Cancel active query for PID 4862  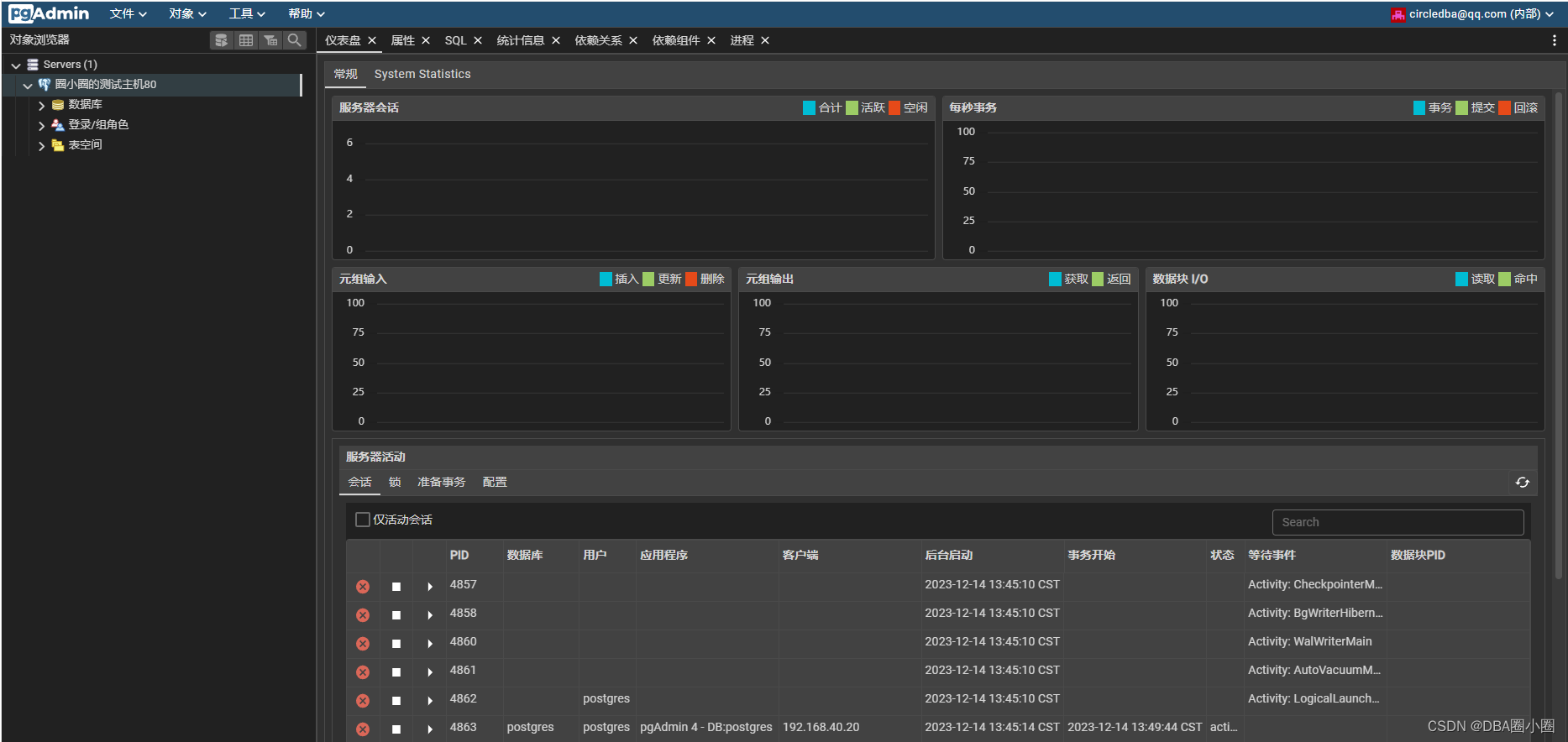[396, 701]
